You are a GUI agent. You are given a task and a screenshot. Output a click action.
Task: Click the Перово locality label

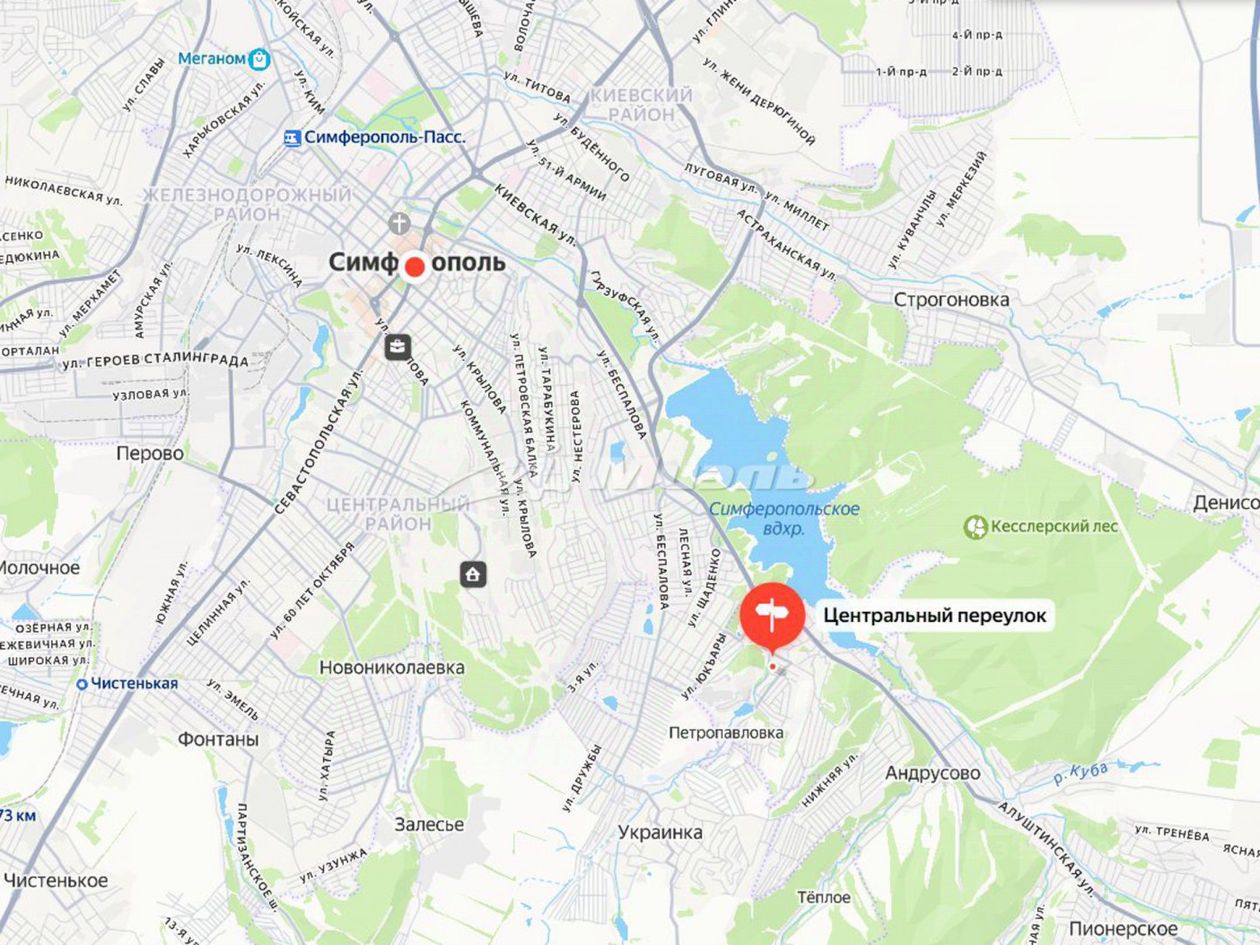click(x=150, y=454)
